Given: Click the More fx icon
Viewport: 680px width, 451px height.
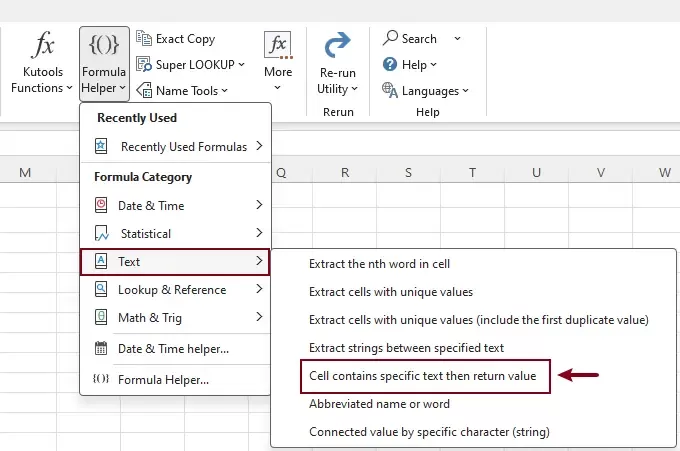Looking at the screenshot, I should tap(278, 45).
